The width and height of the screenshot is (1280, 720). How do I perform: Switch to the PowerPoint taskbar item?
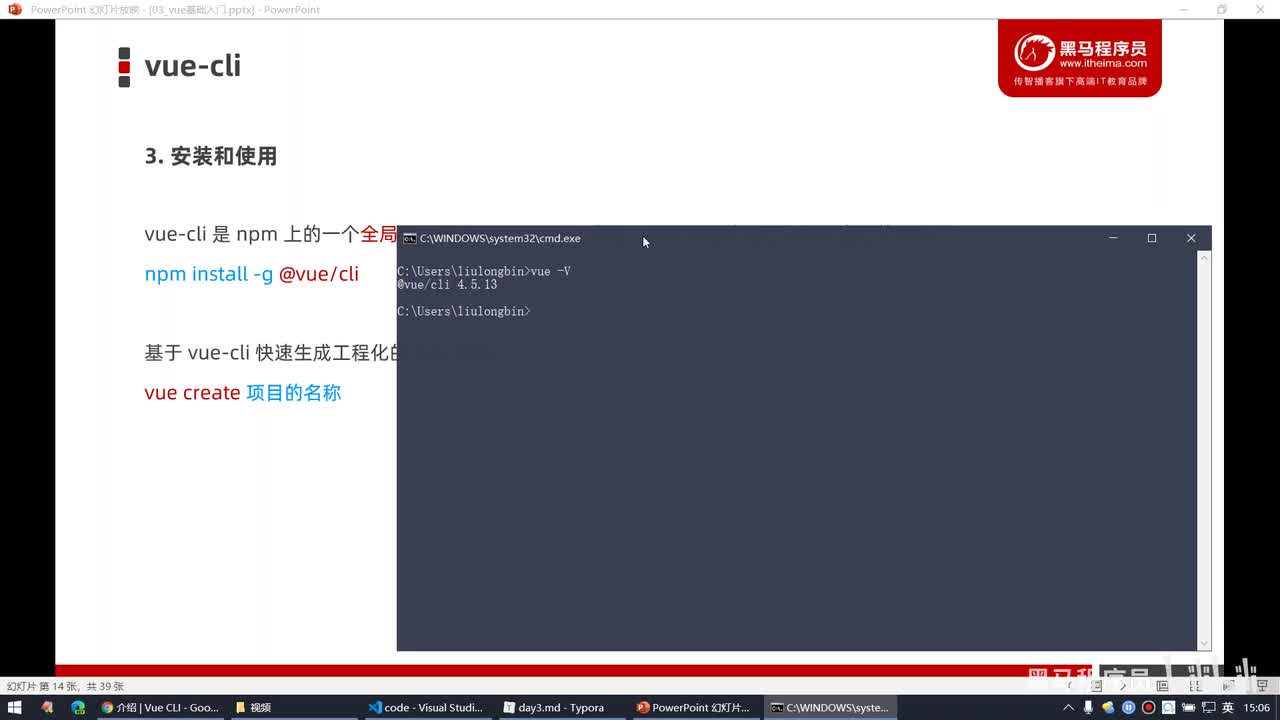(694, 707)
